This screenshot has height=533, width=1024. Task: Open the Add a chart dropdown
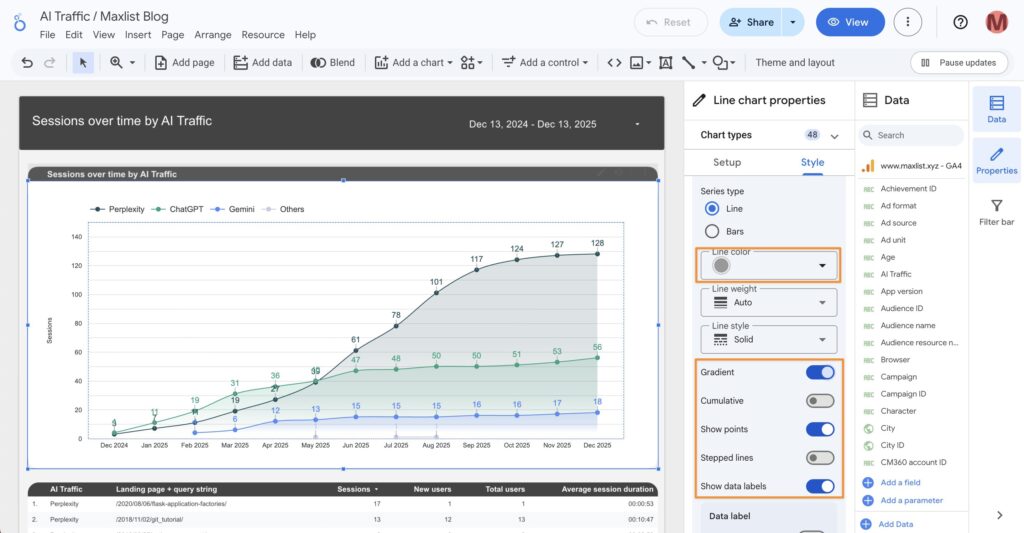coord(414,63)
